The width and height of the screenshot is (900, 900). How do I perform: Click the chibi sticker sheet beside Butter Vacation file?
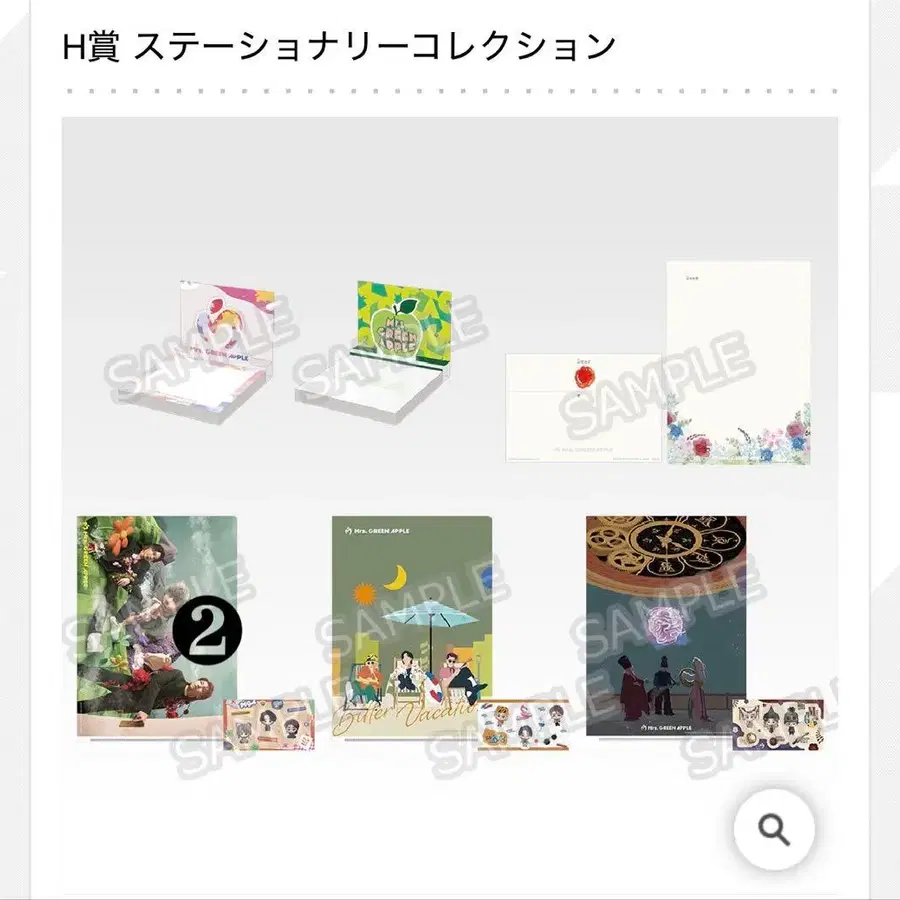tap(523, 724)
